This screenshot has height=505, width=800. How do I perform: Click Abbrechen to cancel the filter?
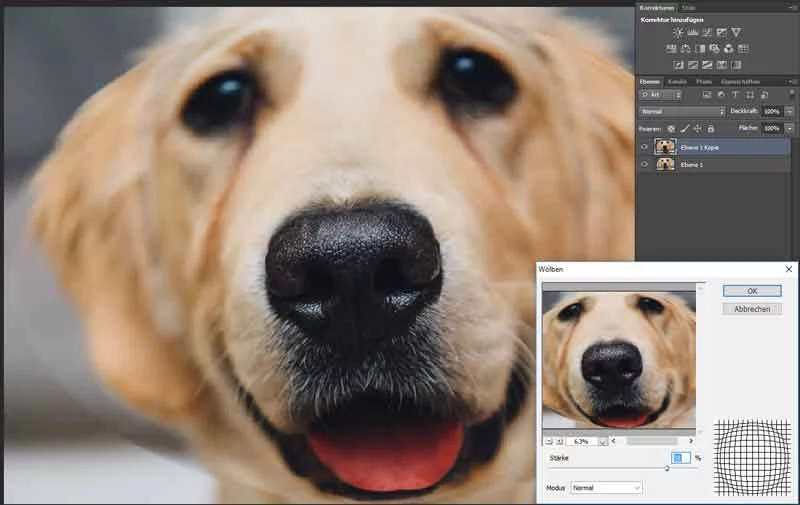751,309
